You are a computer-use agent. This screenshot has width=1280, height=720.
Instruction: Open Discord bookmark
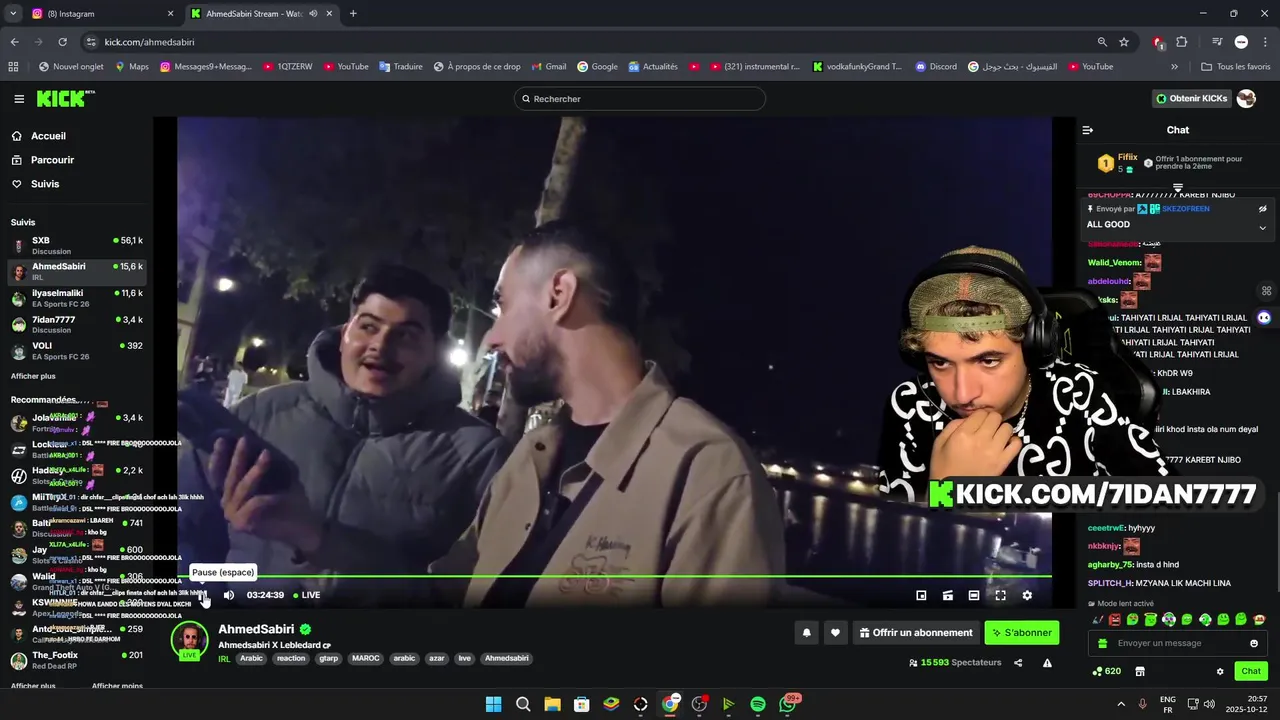point(936,67)
